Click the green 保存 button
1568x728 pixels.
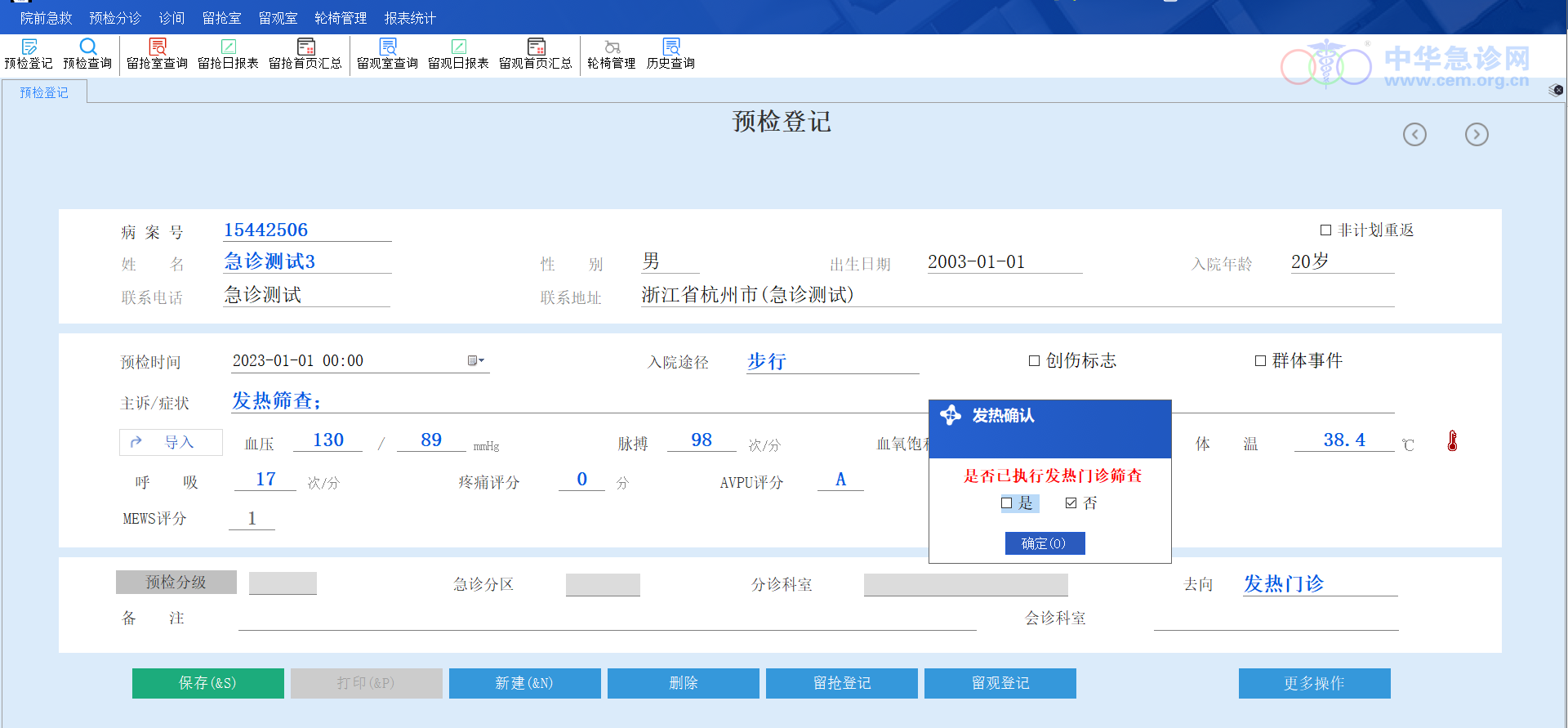click(x=207, y=683)
